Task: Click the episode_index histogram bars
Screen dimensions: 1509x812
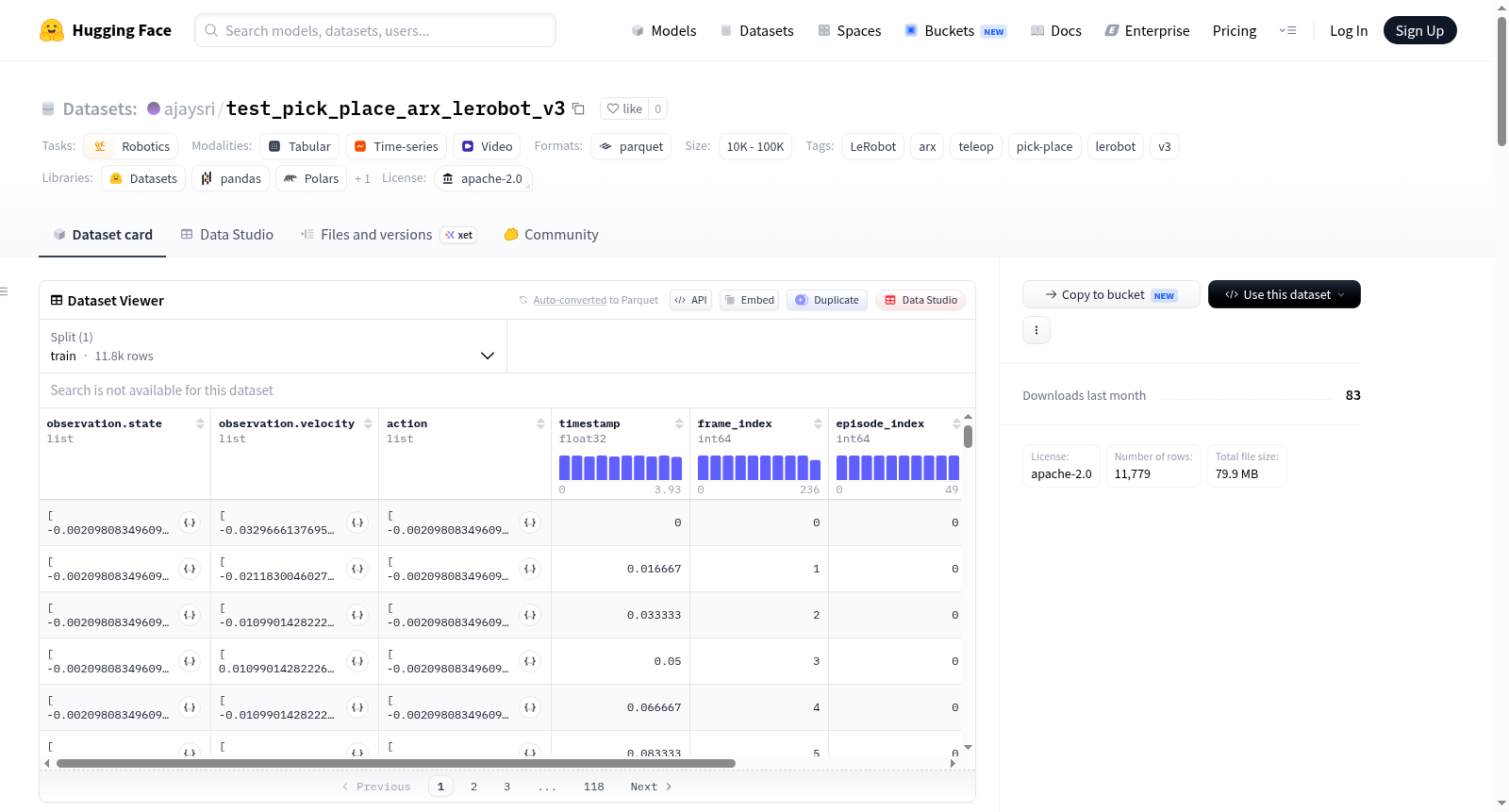Action: tap(898, 468)
